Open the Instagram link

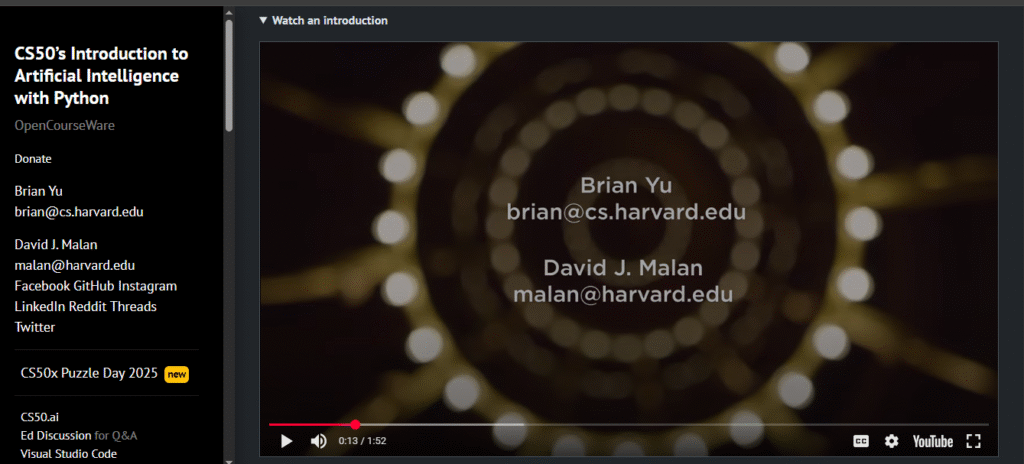pyautogui.click(x=148, y=286)
